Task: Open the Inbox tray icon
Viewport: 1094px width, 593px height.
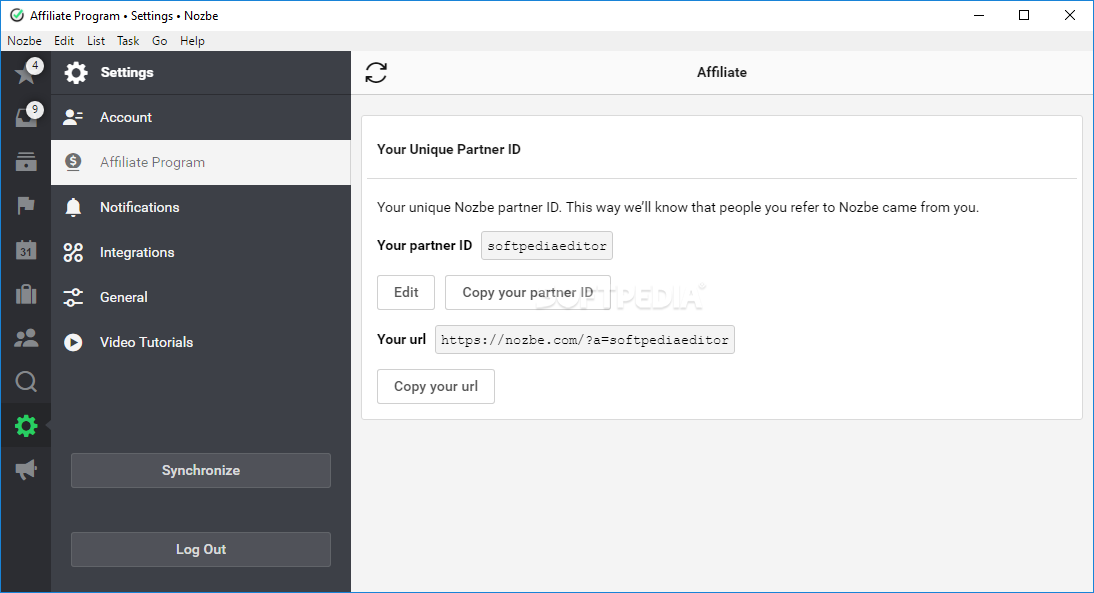Action: pyautogui.click(x=25, y=117)
